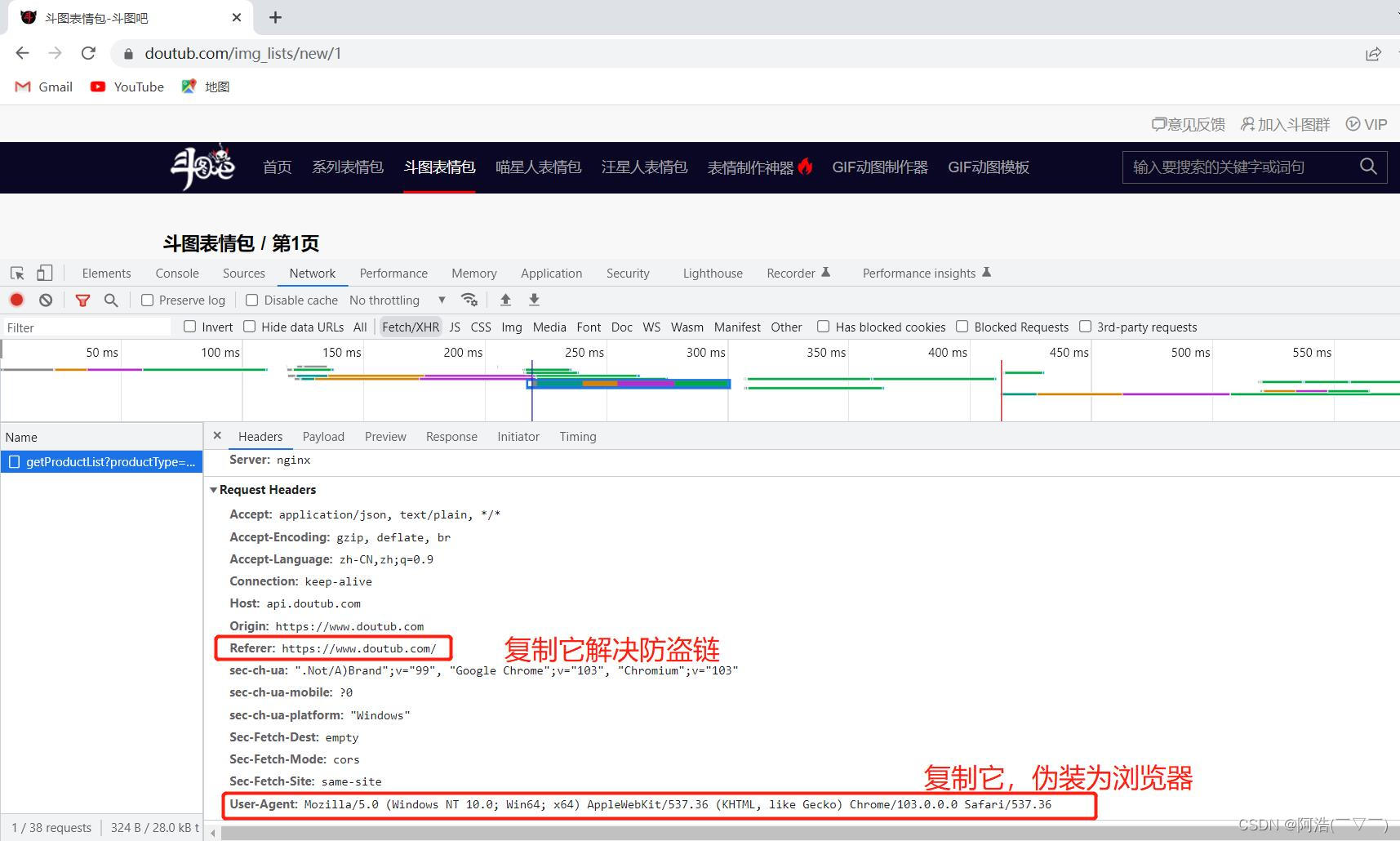This screenshot has height=841, width=1400.
Task: Click the browser back arrow
Action: click(22, 53)
